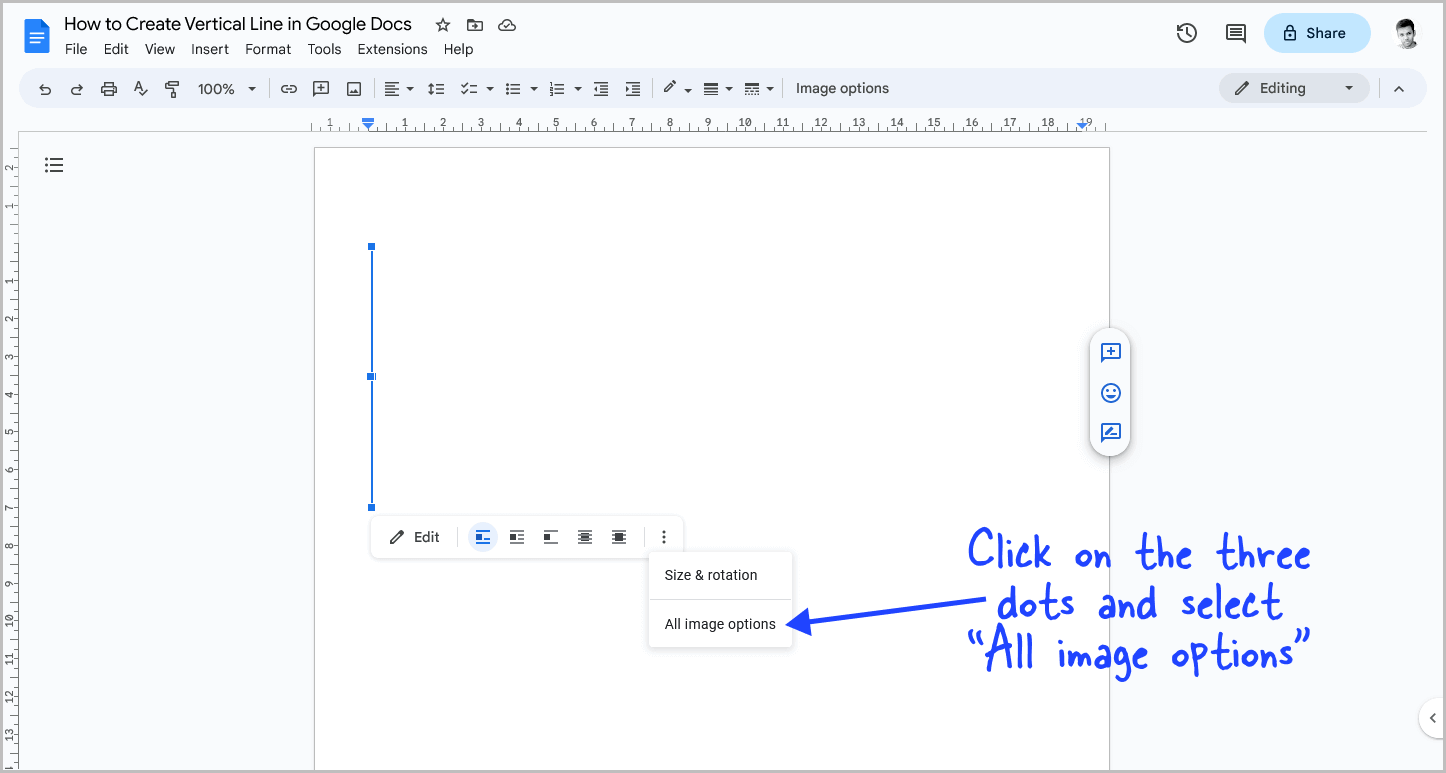Image resolution: width=1446 pixels, height=773 pixels.
Task: Activate spelling and grammar check icon
Action: (x=140, y=88)
